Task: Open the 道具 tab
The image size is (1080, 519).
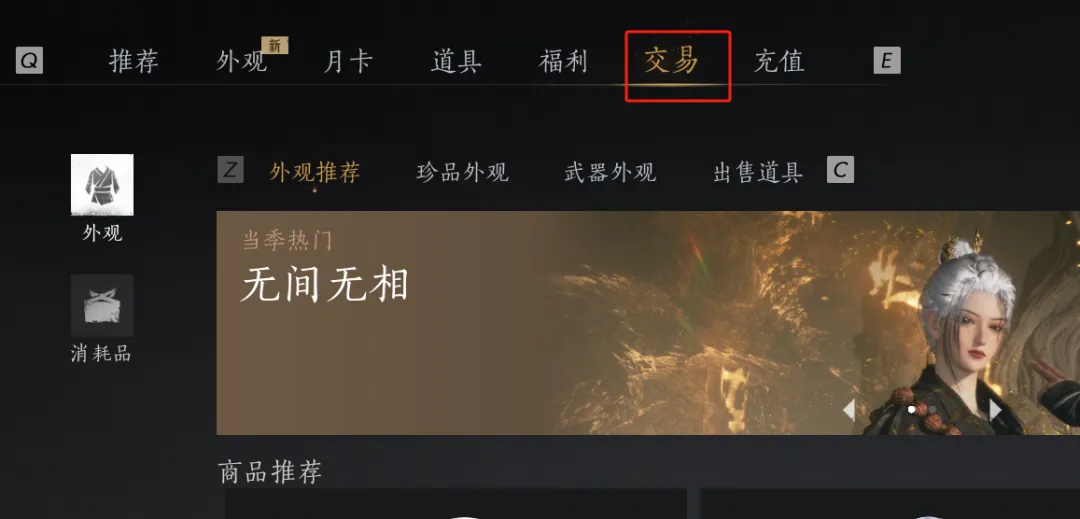Action: pos(456,61)
